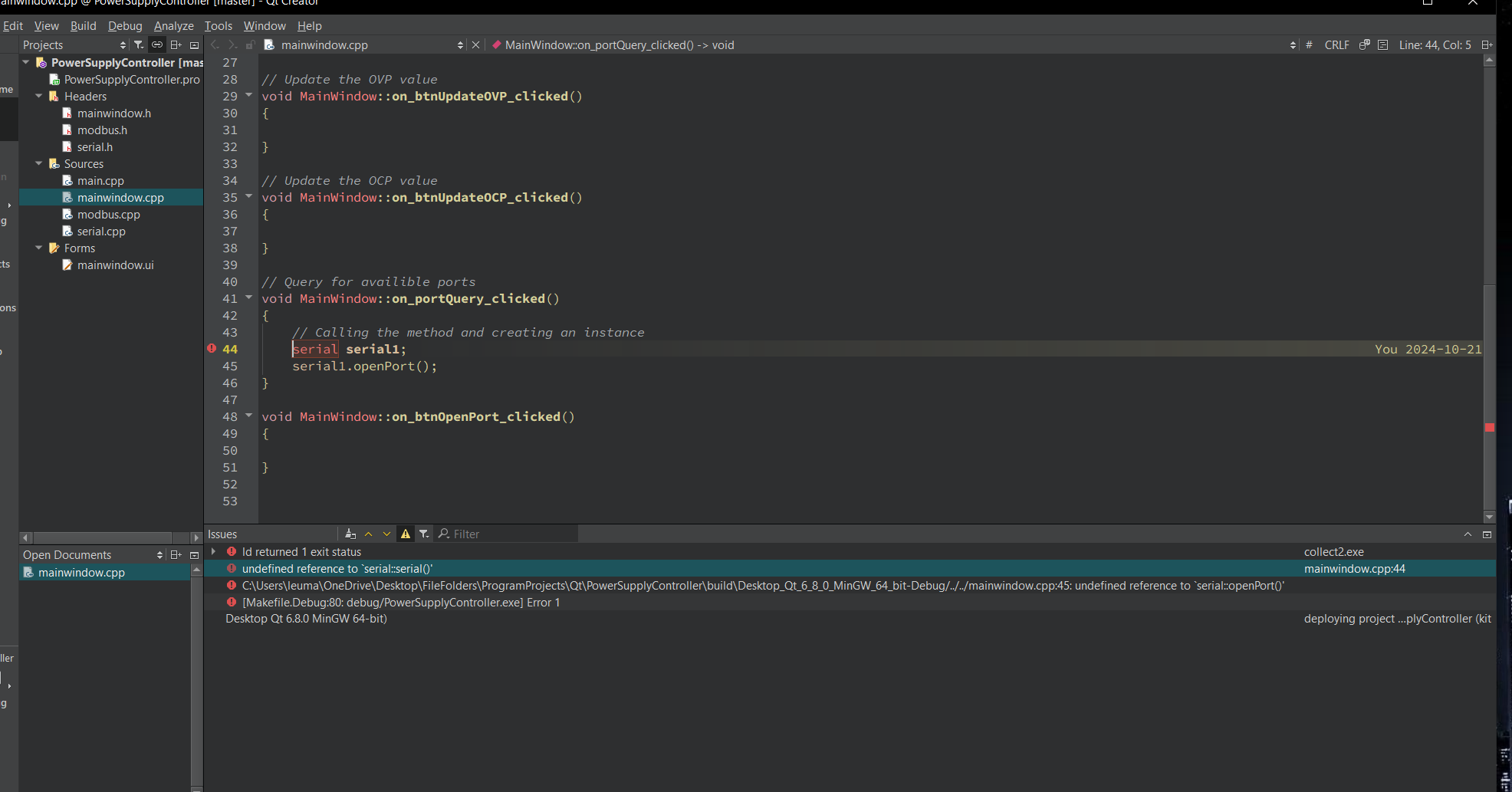This screenshot has width=1512, height=792.
Task: Split the editor view
Action: (1487, 45)
